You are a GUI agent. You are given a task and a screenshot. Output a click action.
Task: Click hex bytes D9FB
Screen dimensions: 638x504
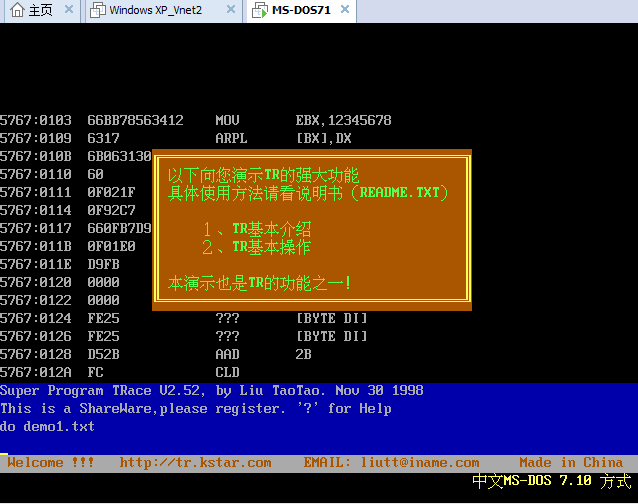(103, 264)
